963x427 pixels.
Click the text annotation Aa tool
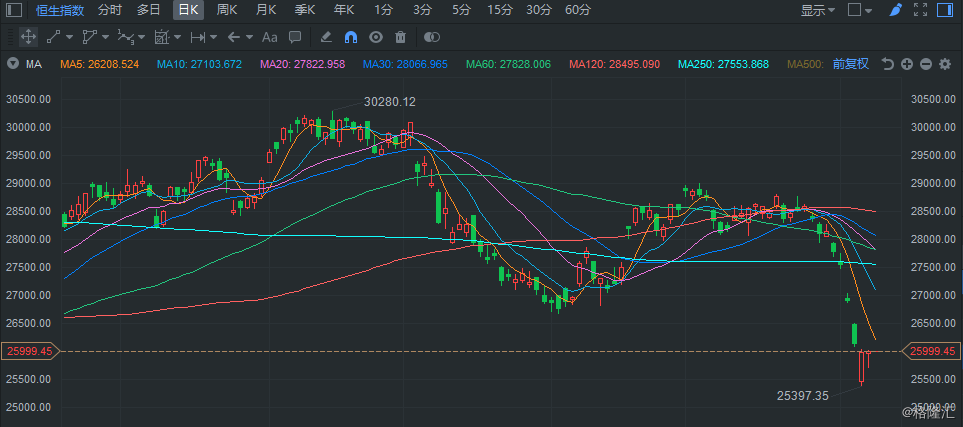[269, 37]
